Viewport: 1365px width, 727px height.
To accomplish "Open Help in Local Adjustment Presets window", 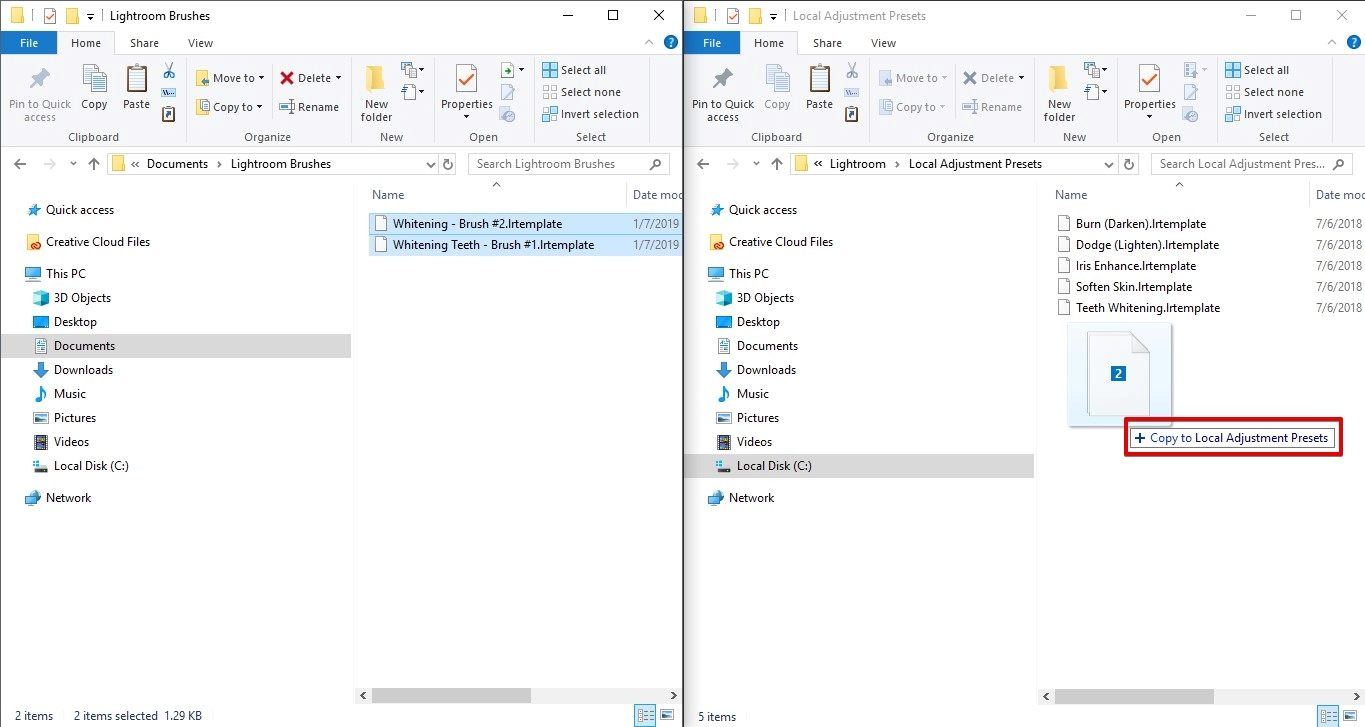I will [x=1354, y=43].
